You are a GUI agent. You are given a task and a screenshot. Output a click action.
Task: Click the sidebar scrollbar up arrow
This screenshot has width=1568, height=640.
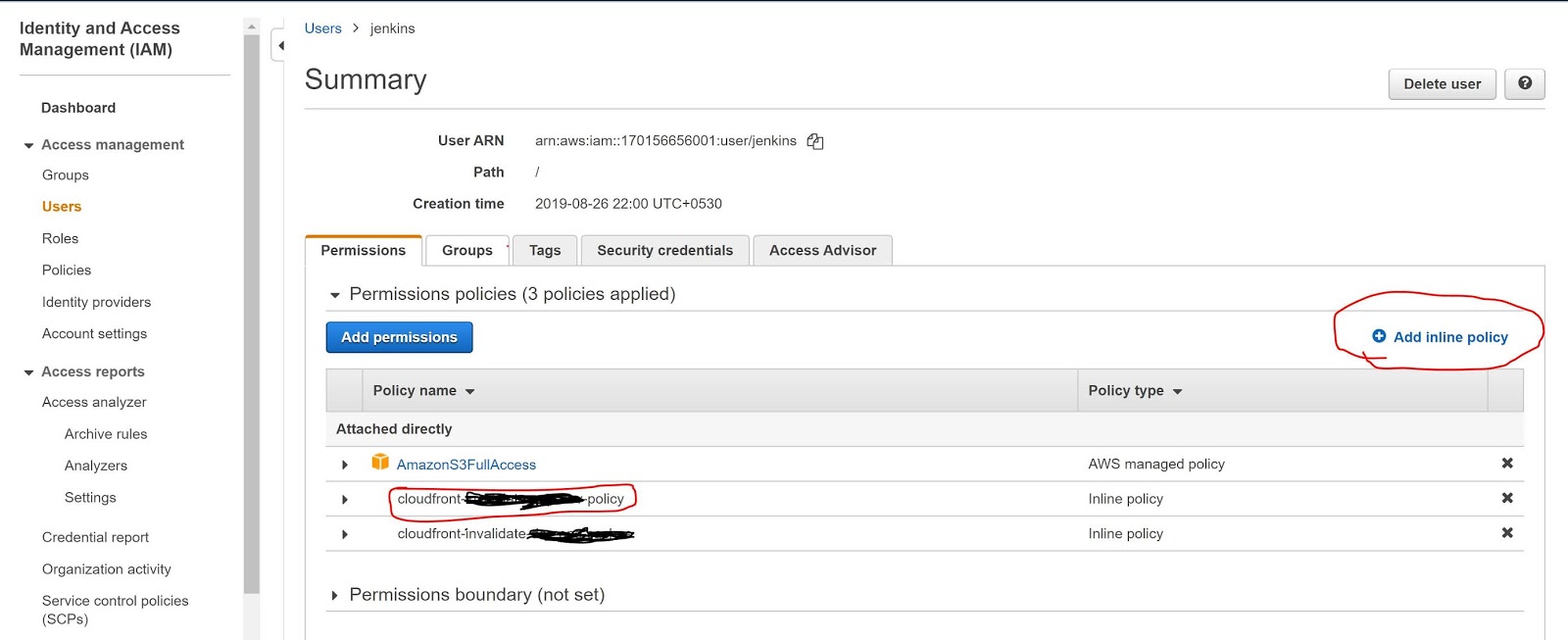[x=252, y=26]
